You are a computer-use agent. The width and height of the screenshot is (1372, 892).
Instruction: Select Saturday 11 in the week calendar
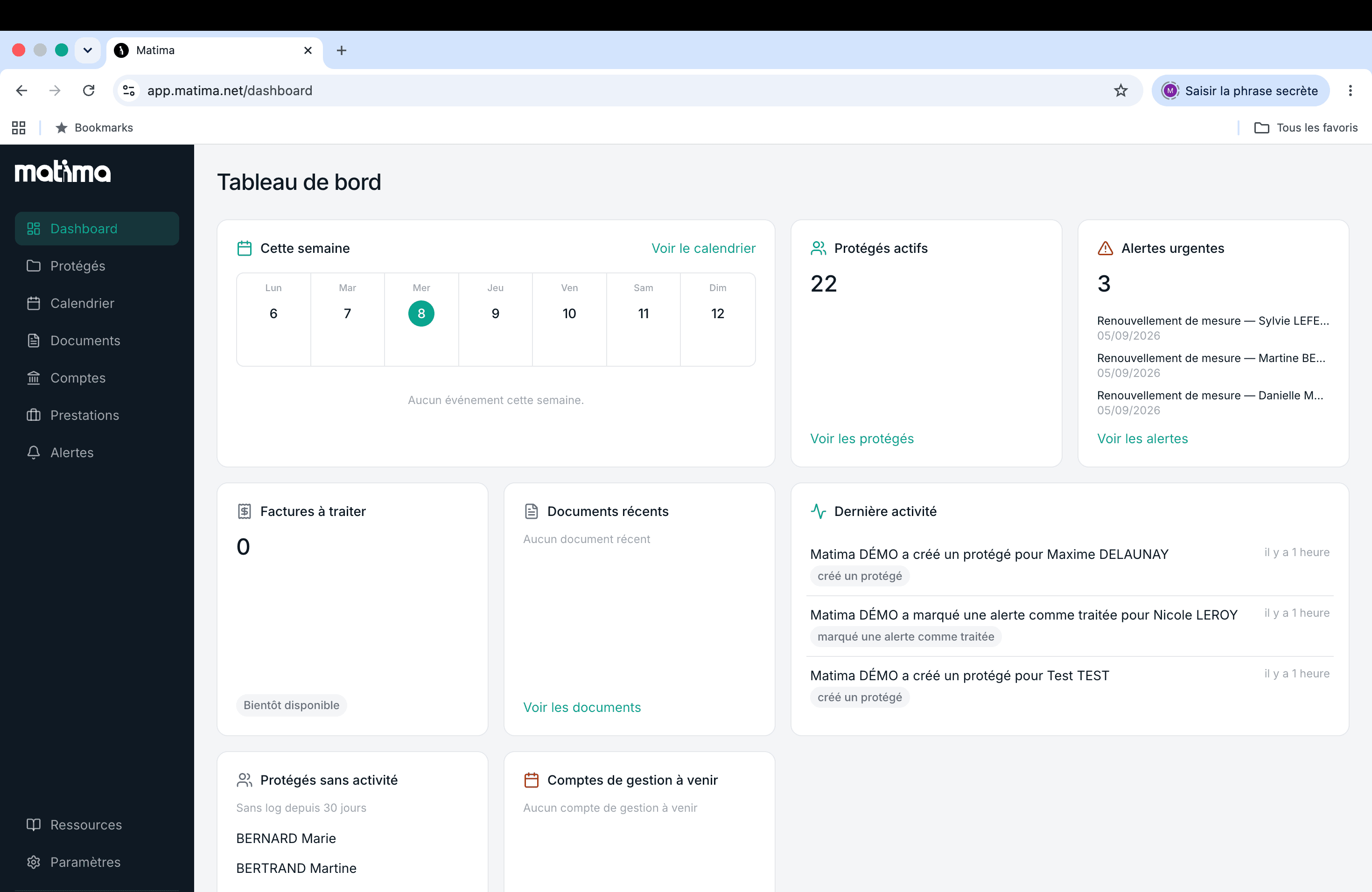644,319
